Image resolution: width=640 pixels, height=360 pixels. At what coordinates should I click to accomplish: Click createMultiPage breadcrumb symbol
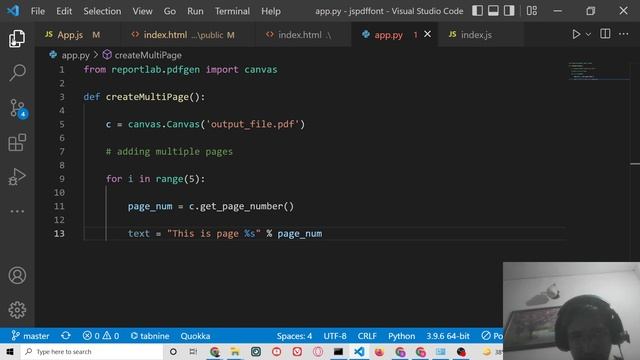[148, 55]
